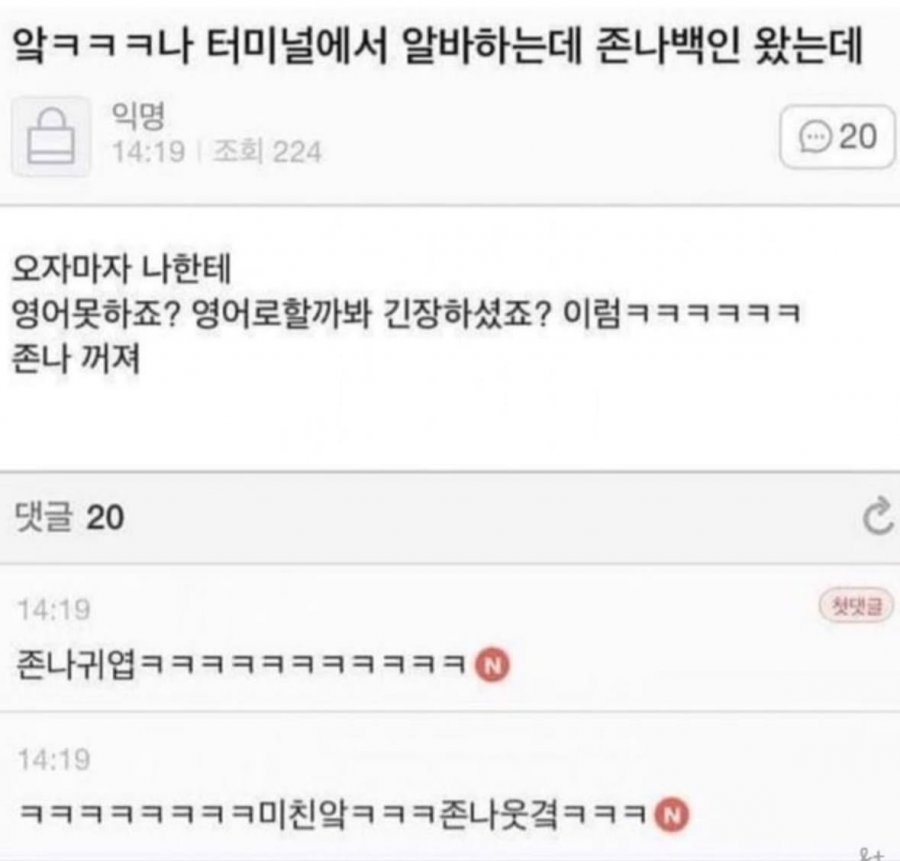Click the body line starting 영어못하죠?
This screenshot has height=861, width=900.
[406, 314]
